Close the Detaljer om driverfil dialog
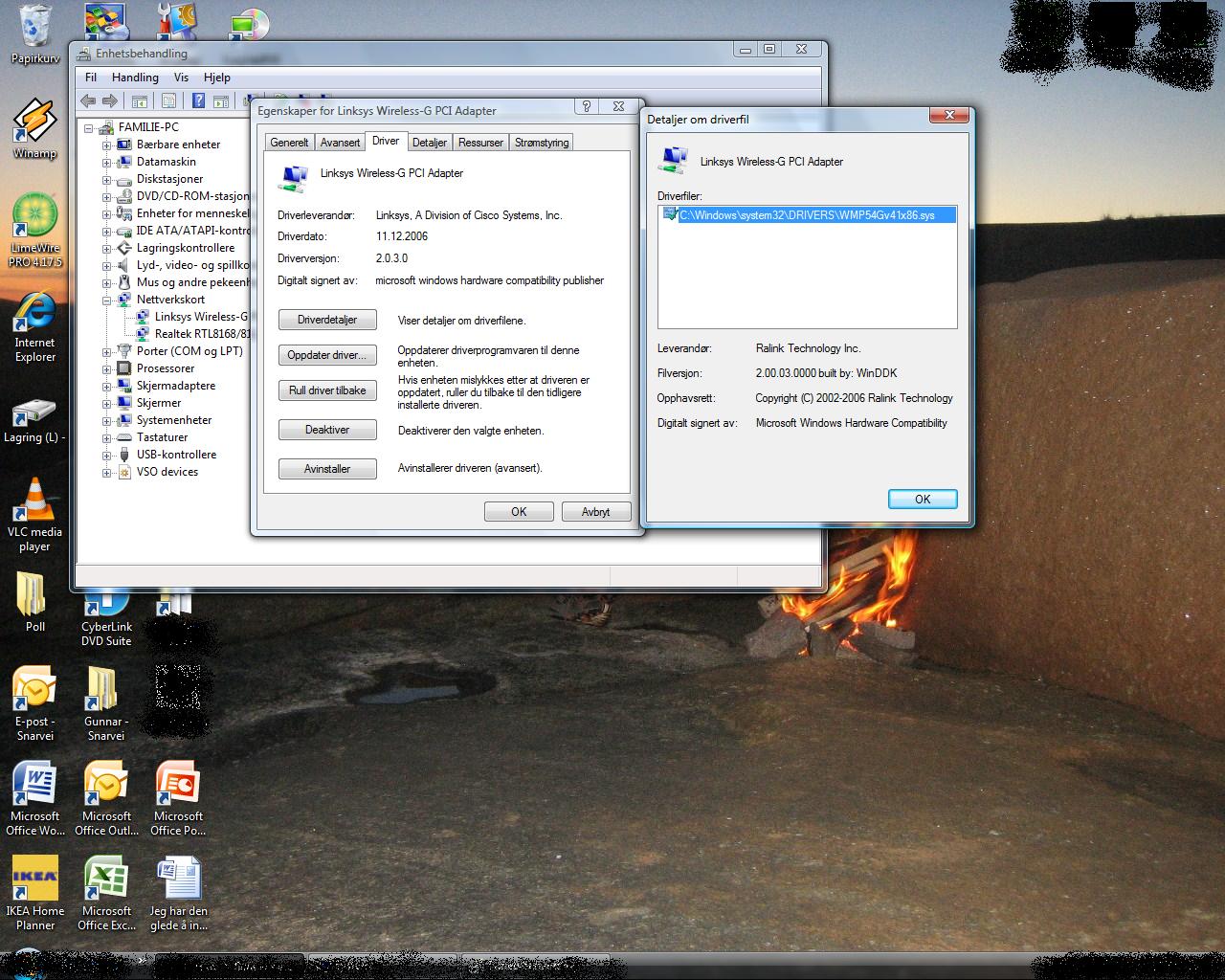The image size is (1225, 980). tap(949, 115)
